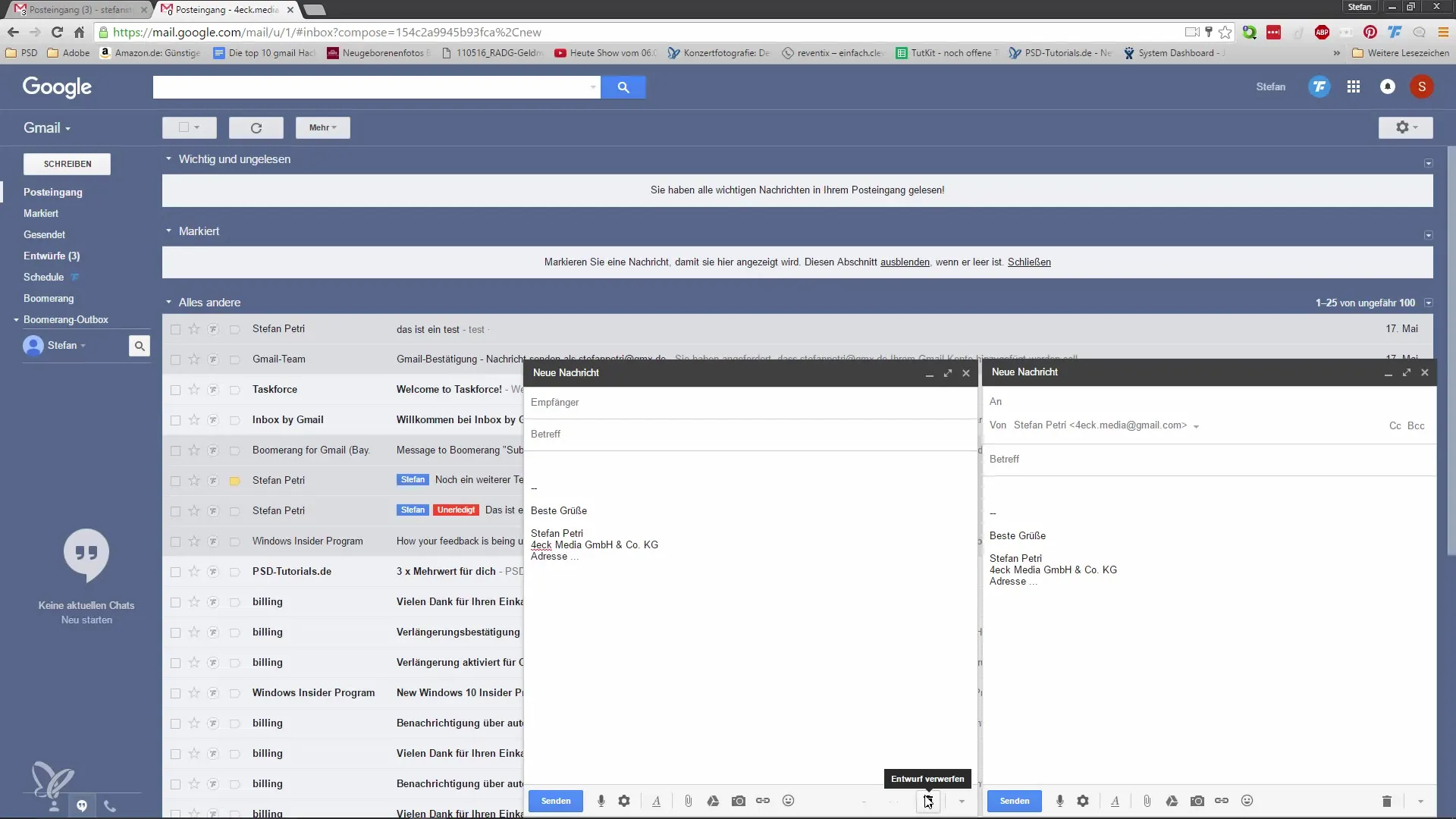
Task: Select the Windows Insider Program feedback email checkbox
Action: pos(175,541)
